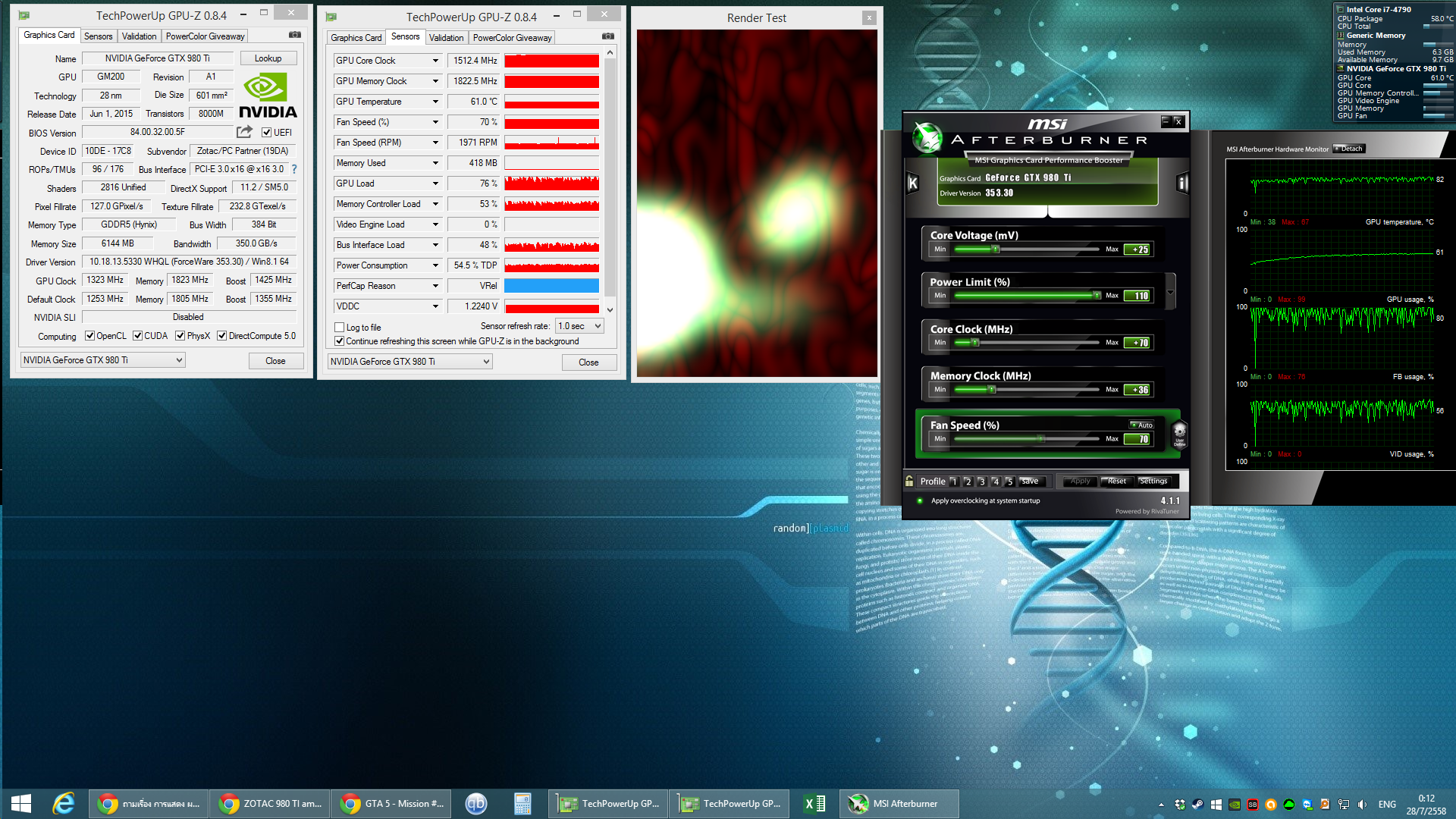Enable the Log to file checkbox

pos(340,328)
